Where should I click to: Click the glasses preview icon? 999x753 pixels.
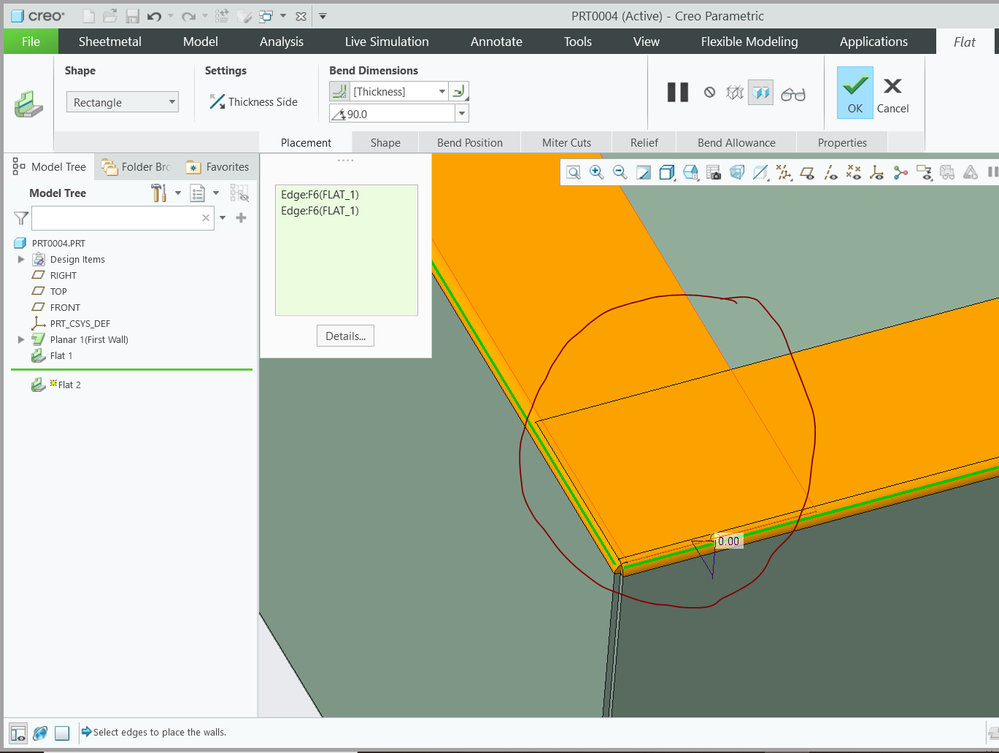click(x=793, y=93)
